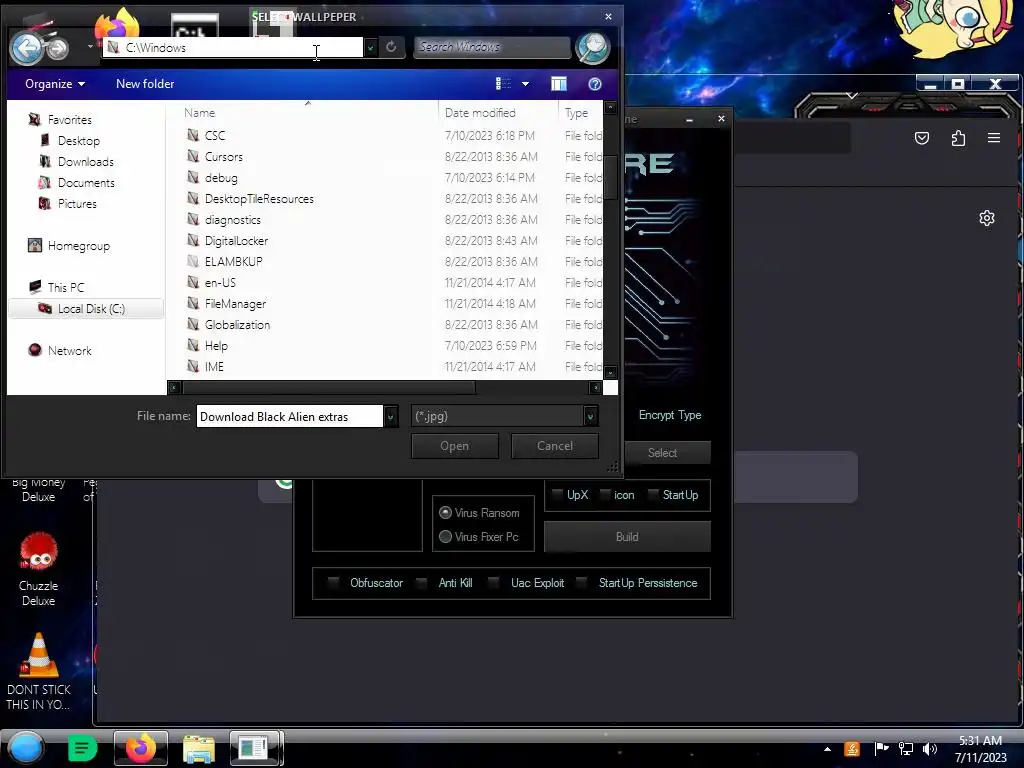
Task: Sort by the Name column header
Action: coord(199,112)
